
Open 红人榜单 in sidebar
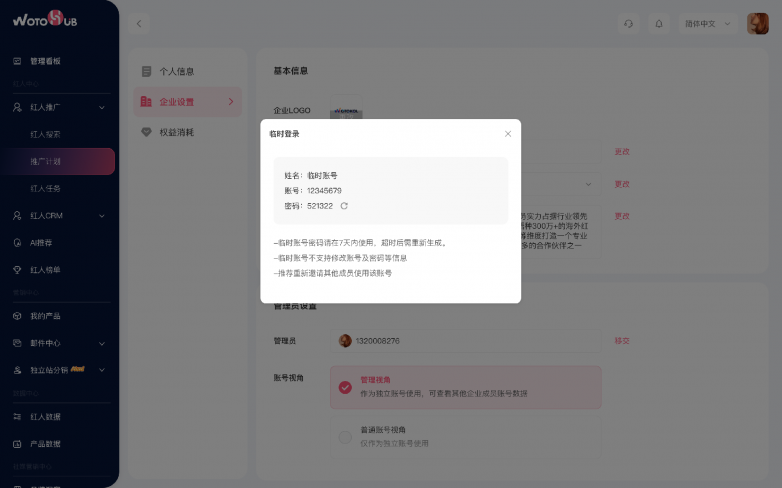45,270
